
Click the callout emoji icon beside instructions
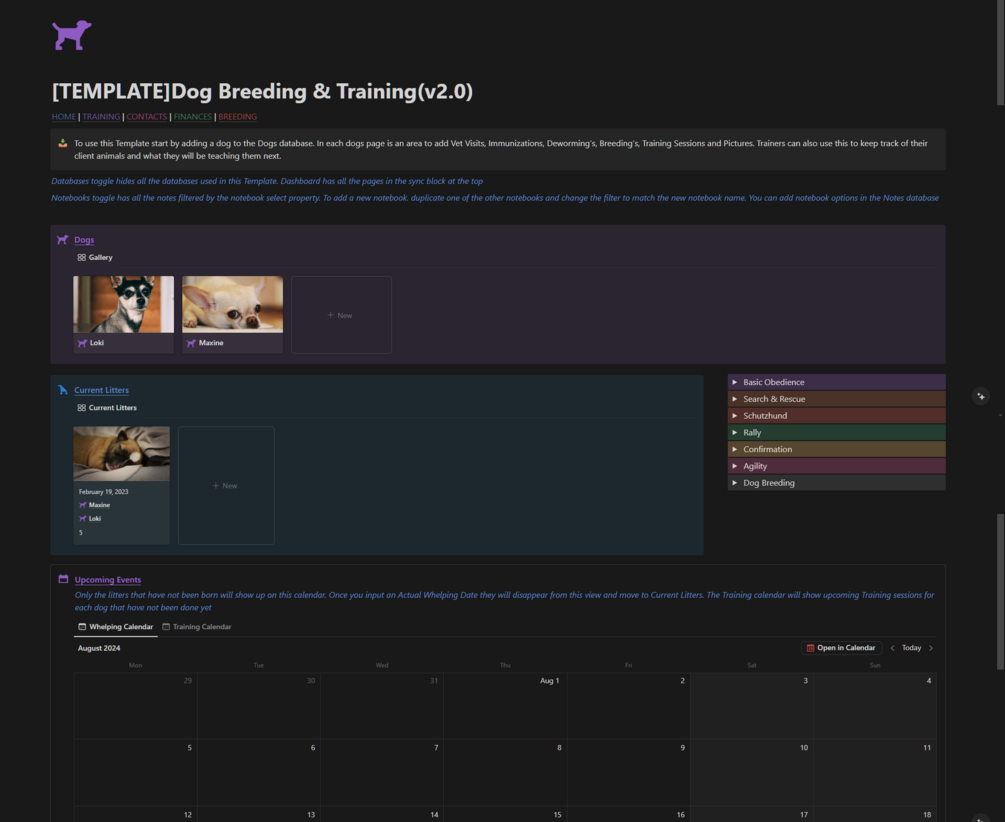click(63, 143)
